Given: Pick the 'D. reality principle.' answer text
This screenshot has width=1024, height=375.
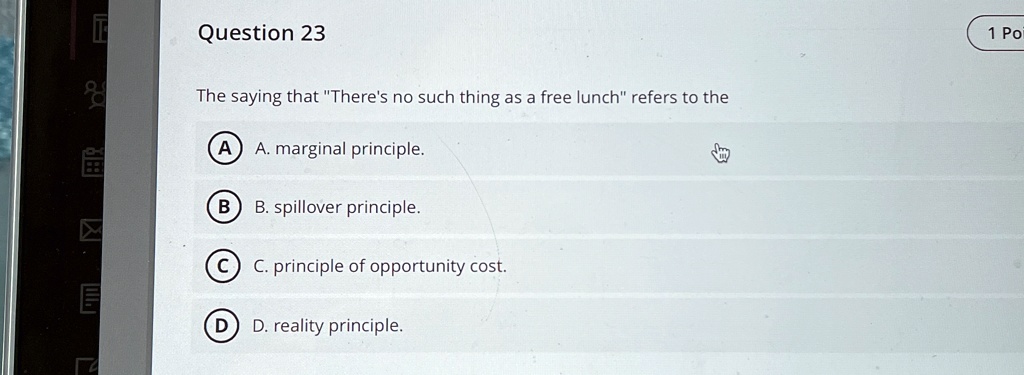Looking at the screenshot, I should coord(327,325).
